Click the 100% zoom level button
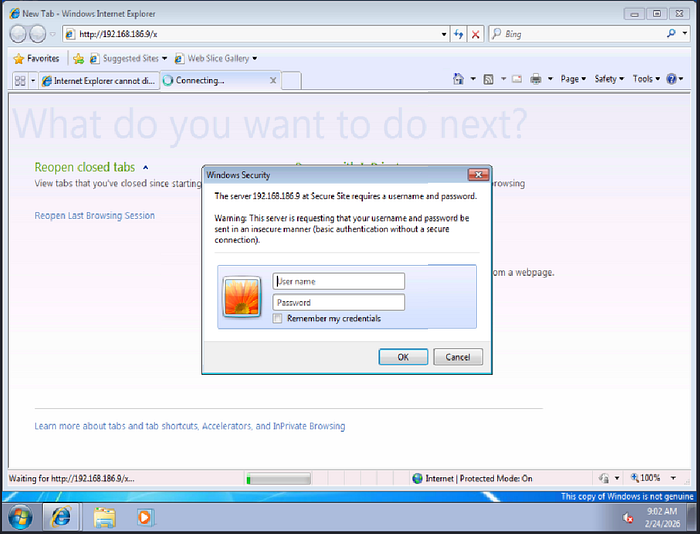 coord(646,478)
